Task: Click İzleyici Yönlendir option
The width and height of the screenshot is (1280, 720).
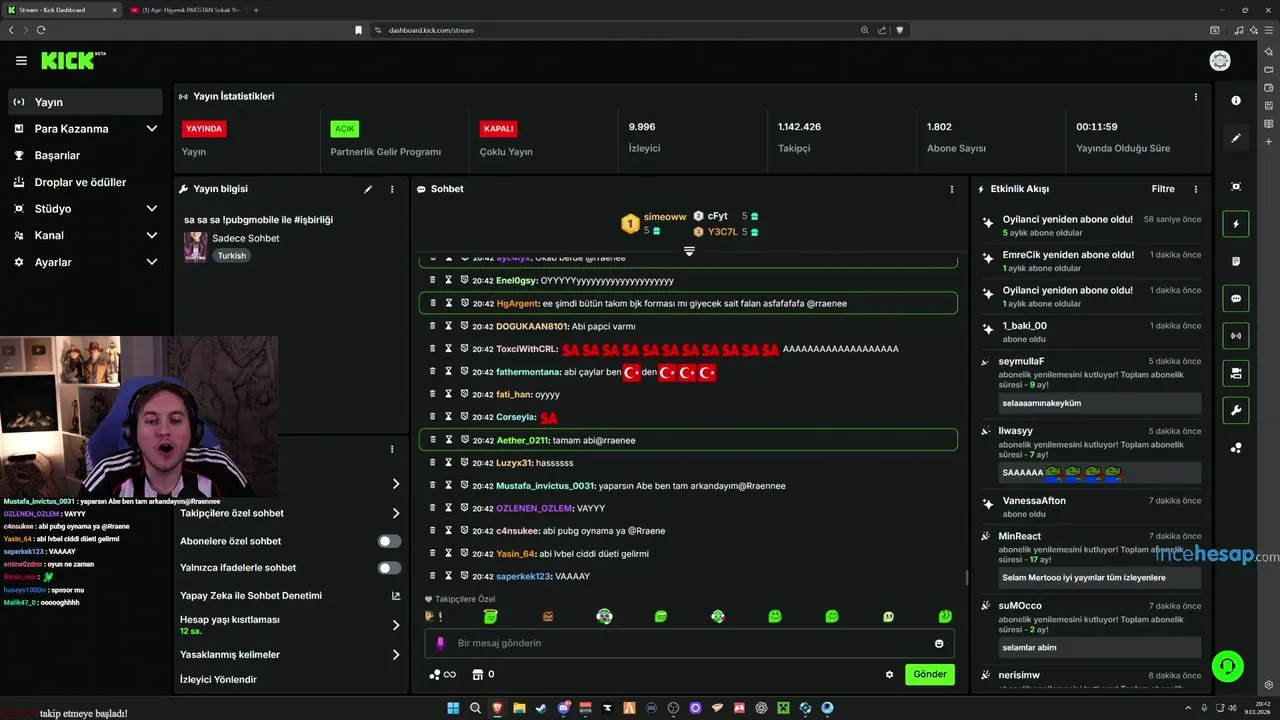Action: (x=218, y=680)
